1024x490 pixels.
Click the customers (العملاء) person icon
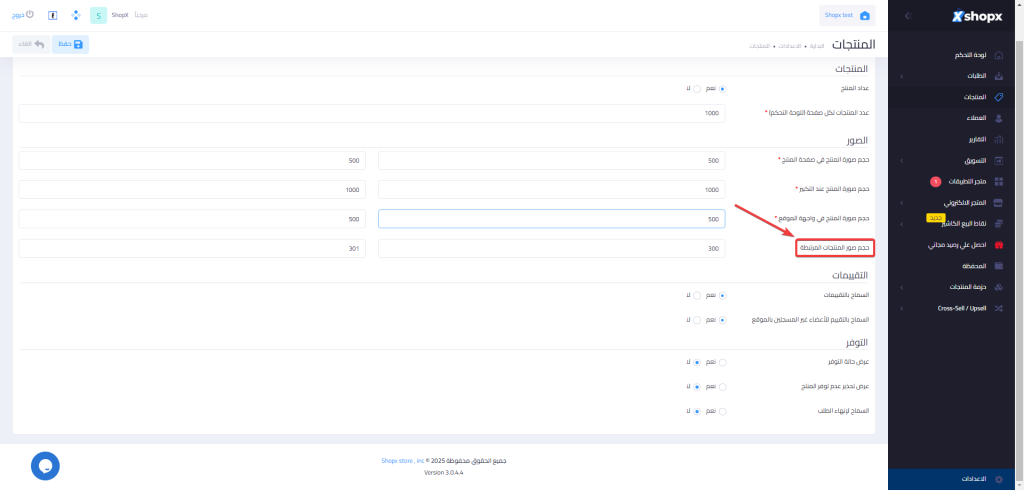(998, 118)
